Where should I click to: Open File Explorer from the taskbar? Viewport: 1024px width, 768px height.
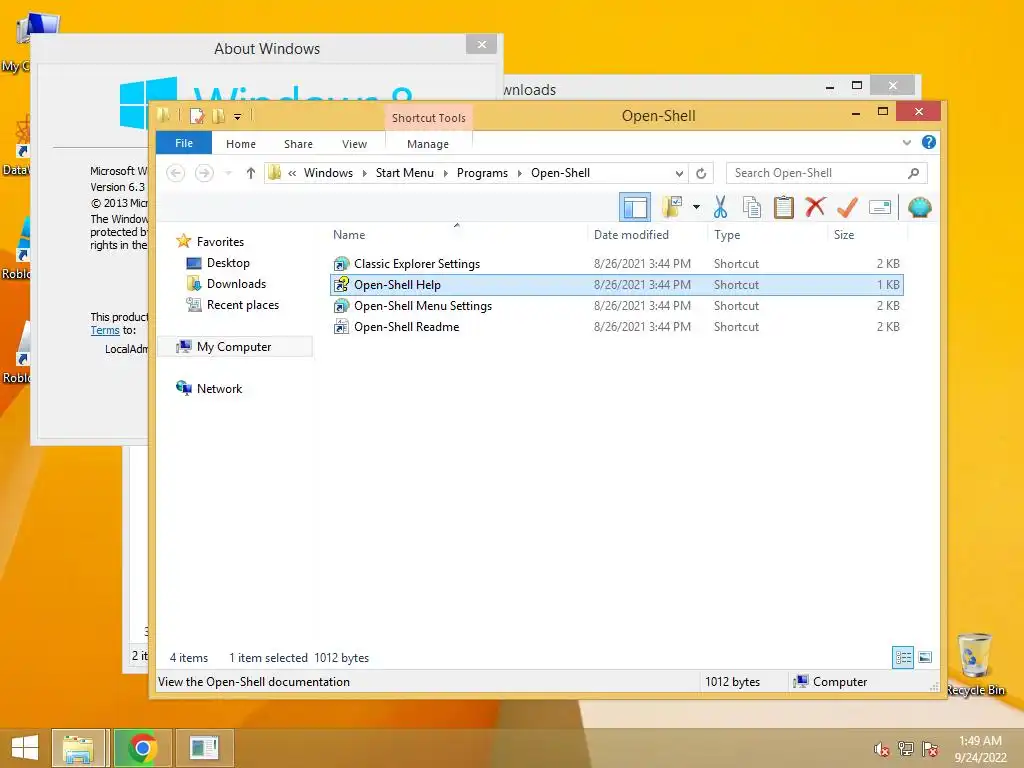78,748
